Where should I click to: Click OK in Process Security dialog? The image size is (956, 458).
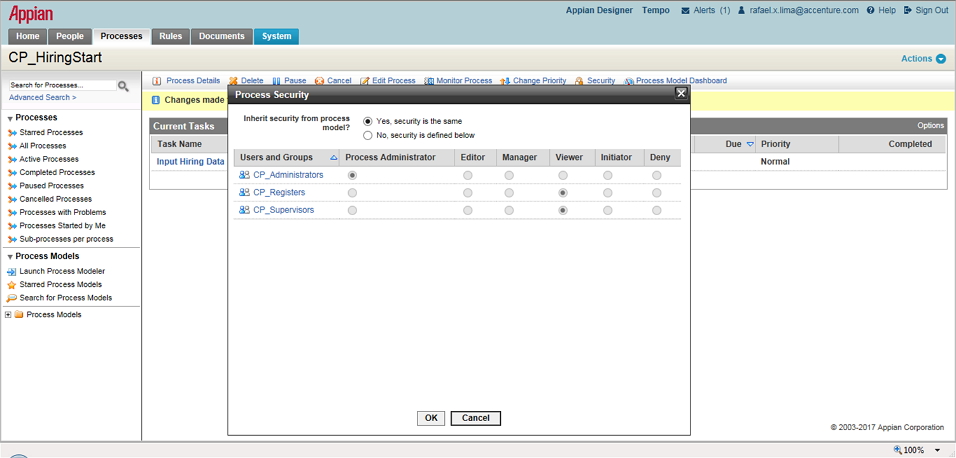431,418
